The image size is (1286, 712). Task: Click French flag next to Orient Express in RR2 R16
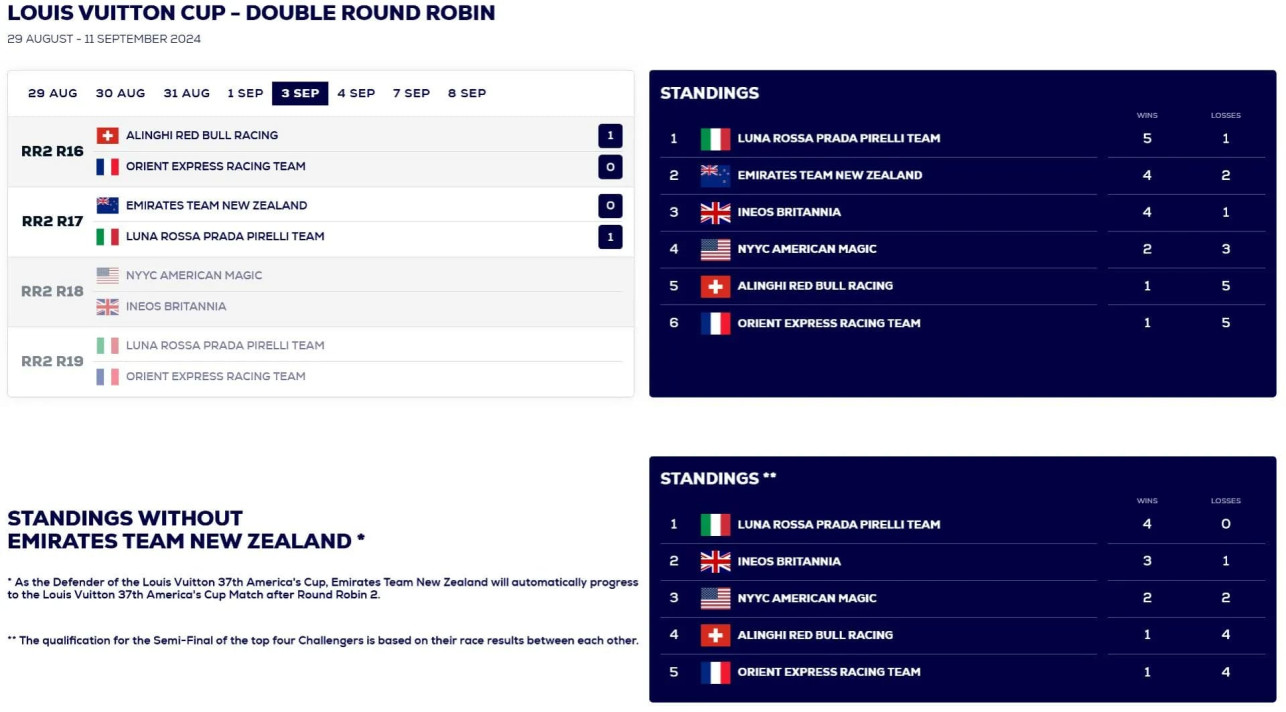click(107, 167)
